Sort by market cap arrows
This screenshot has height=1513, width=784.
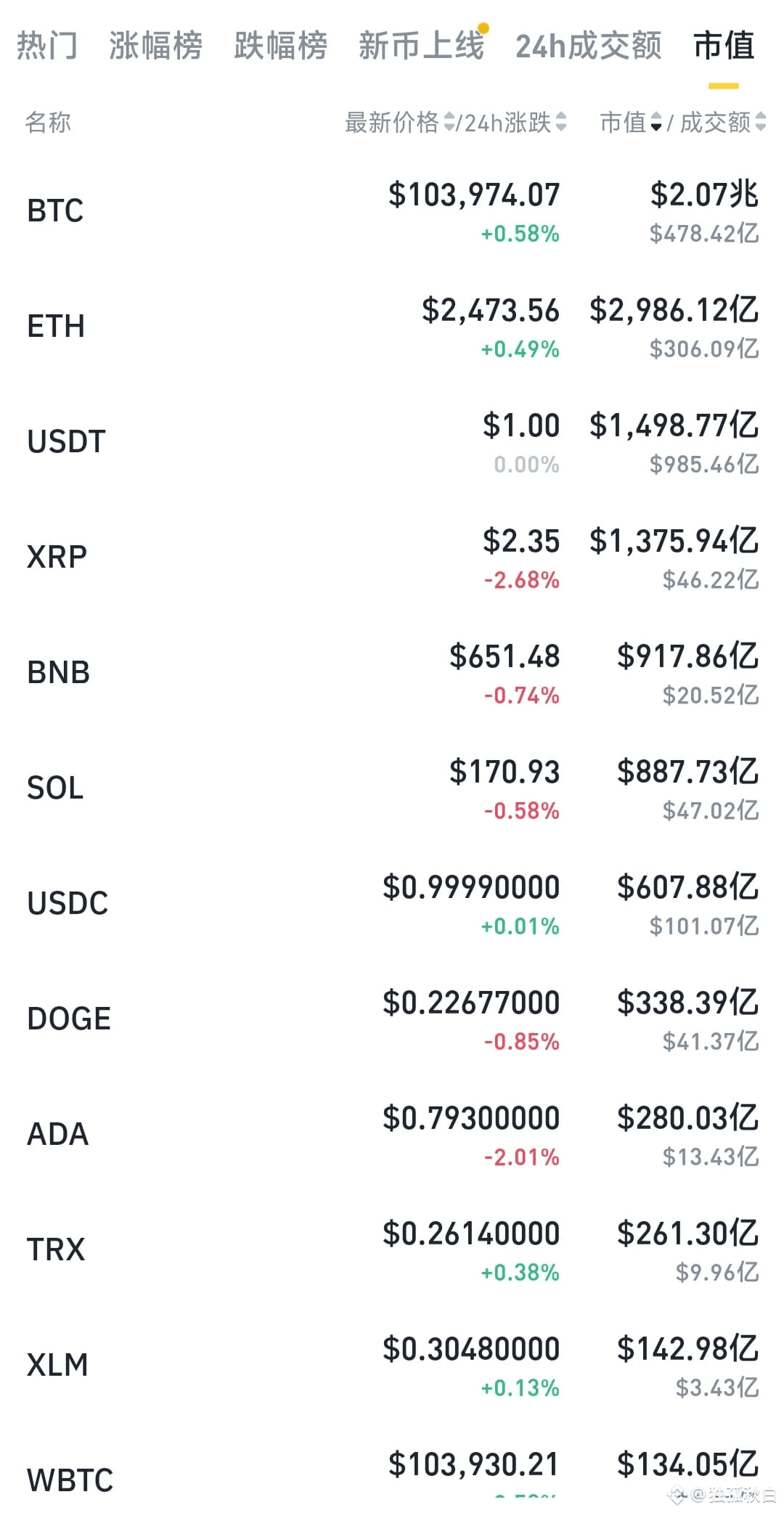pos(656,122)
